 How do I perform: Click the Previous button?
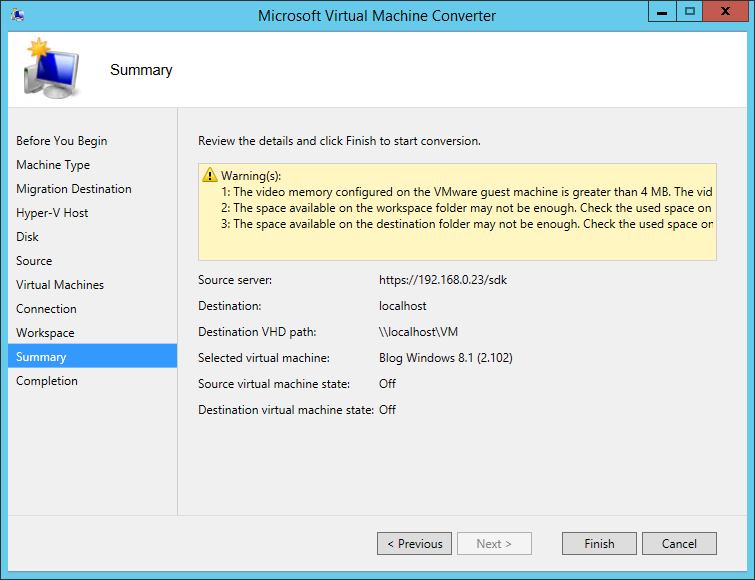point(414,543)
